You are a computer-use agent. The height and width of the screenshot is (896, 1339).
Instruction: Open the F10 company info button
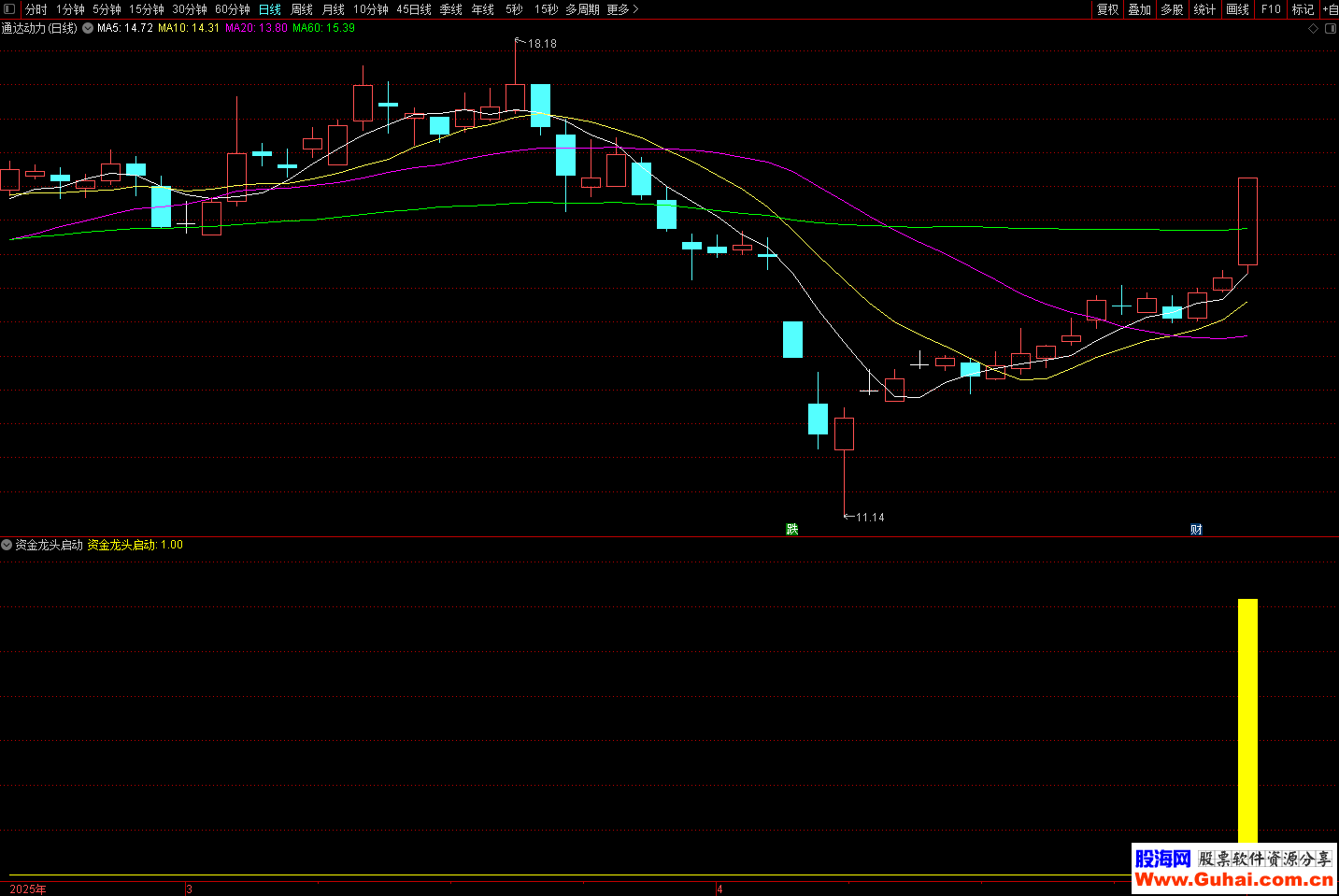(x=1271, y=9)
